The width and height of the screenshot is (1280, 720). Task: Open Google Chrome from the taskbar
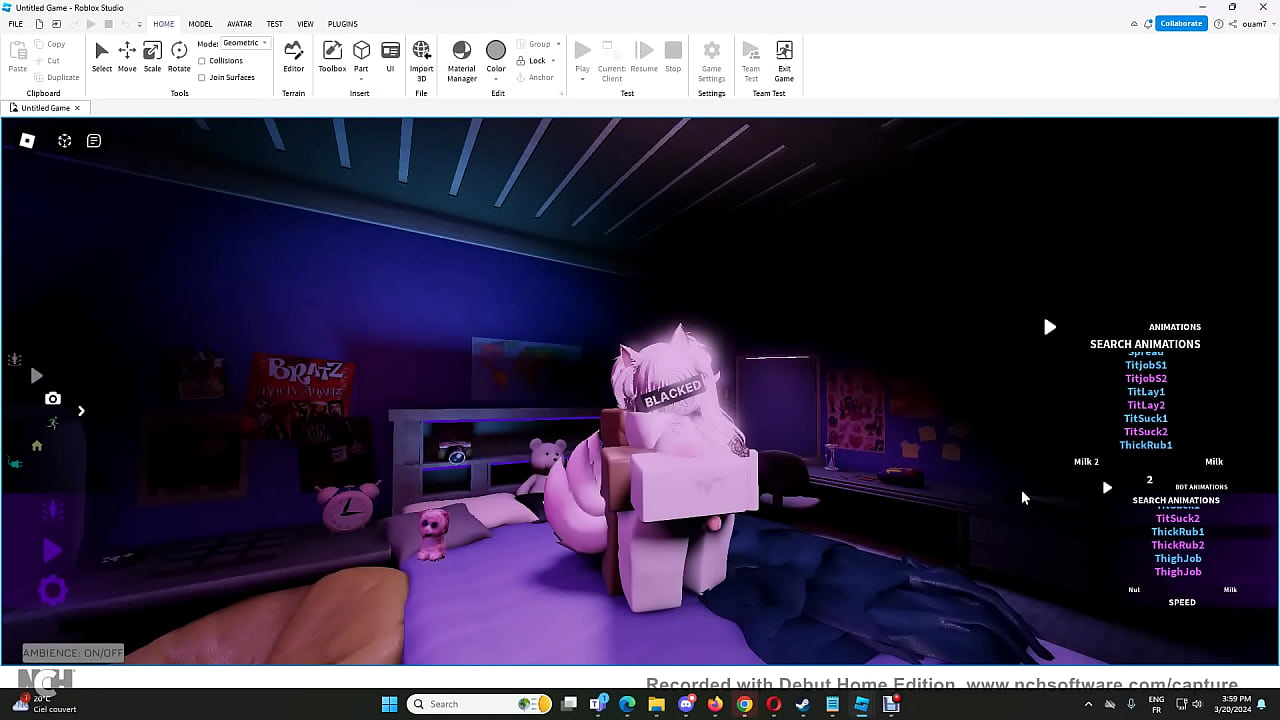[x=744, y=704]
